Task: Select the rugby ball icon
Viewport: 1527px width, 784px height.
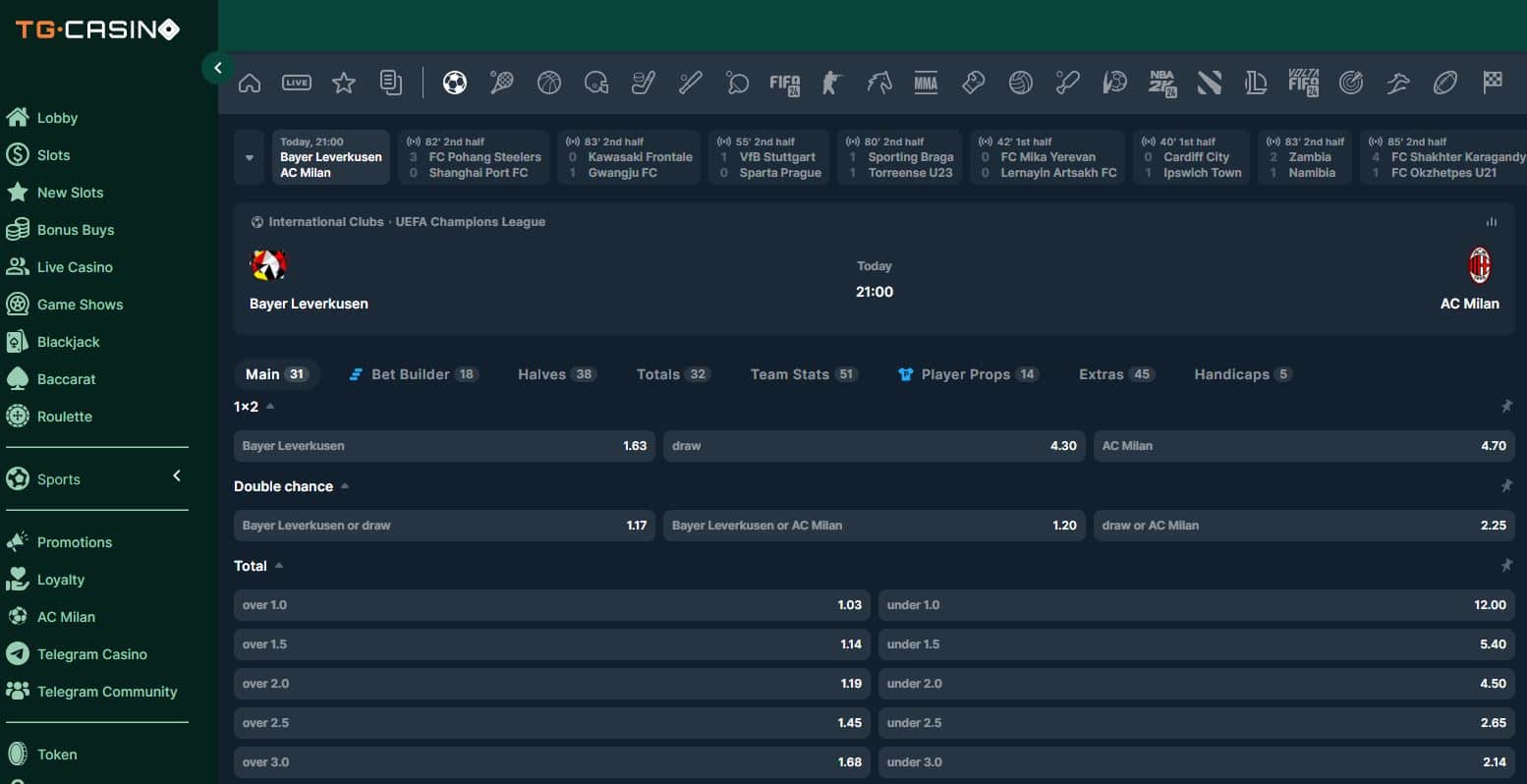Action: point(1445,84)
